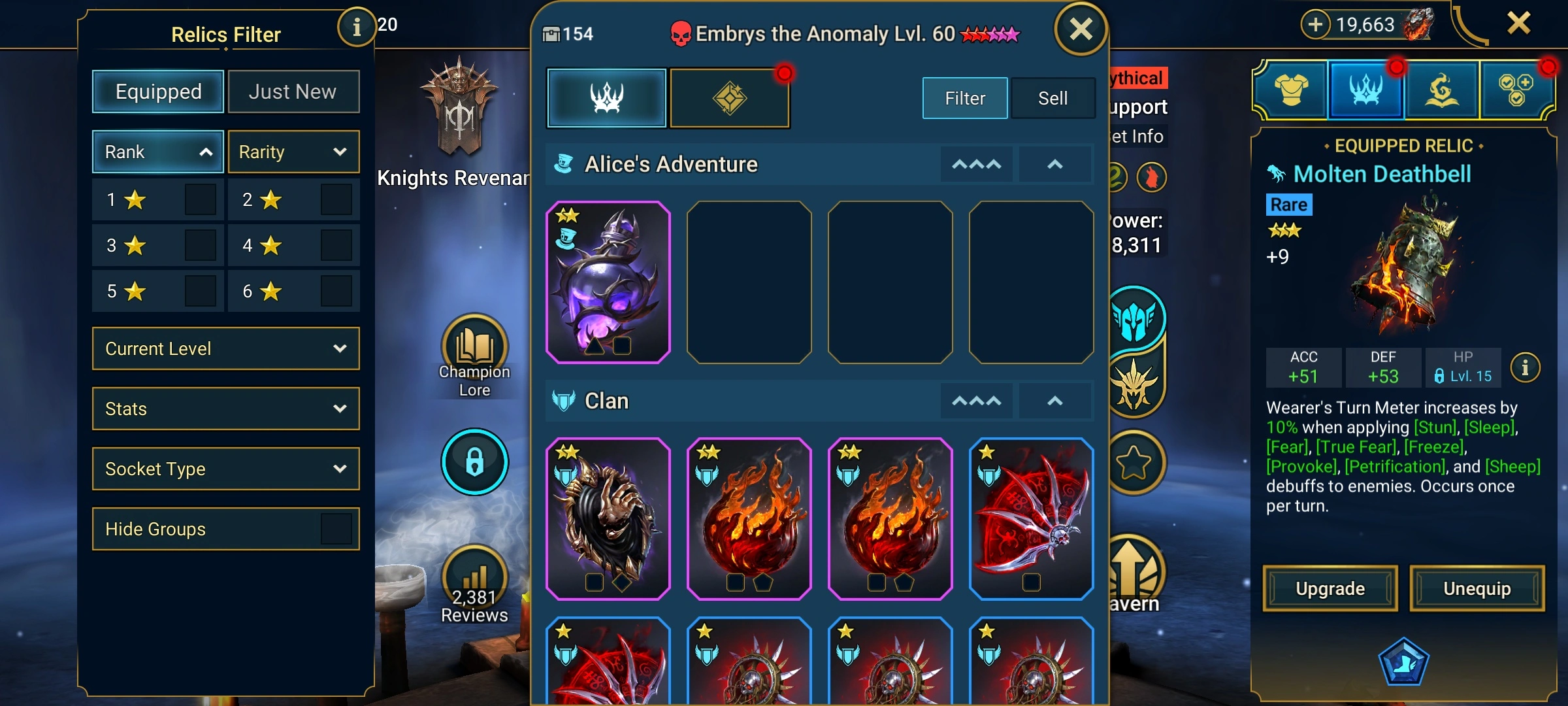Image resolution: width=1568 pixels, height=706 pixels.
Task: Add gems with the plus icon
Action: (x=1315, y=24)
